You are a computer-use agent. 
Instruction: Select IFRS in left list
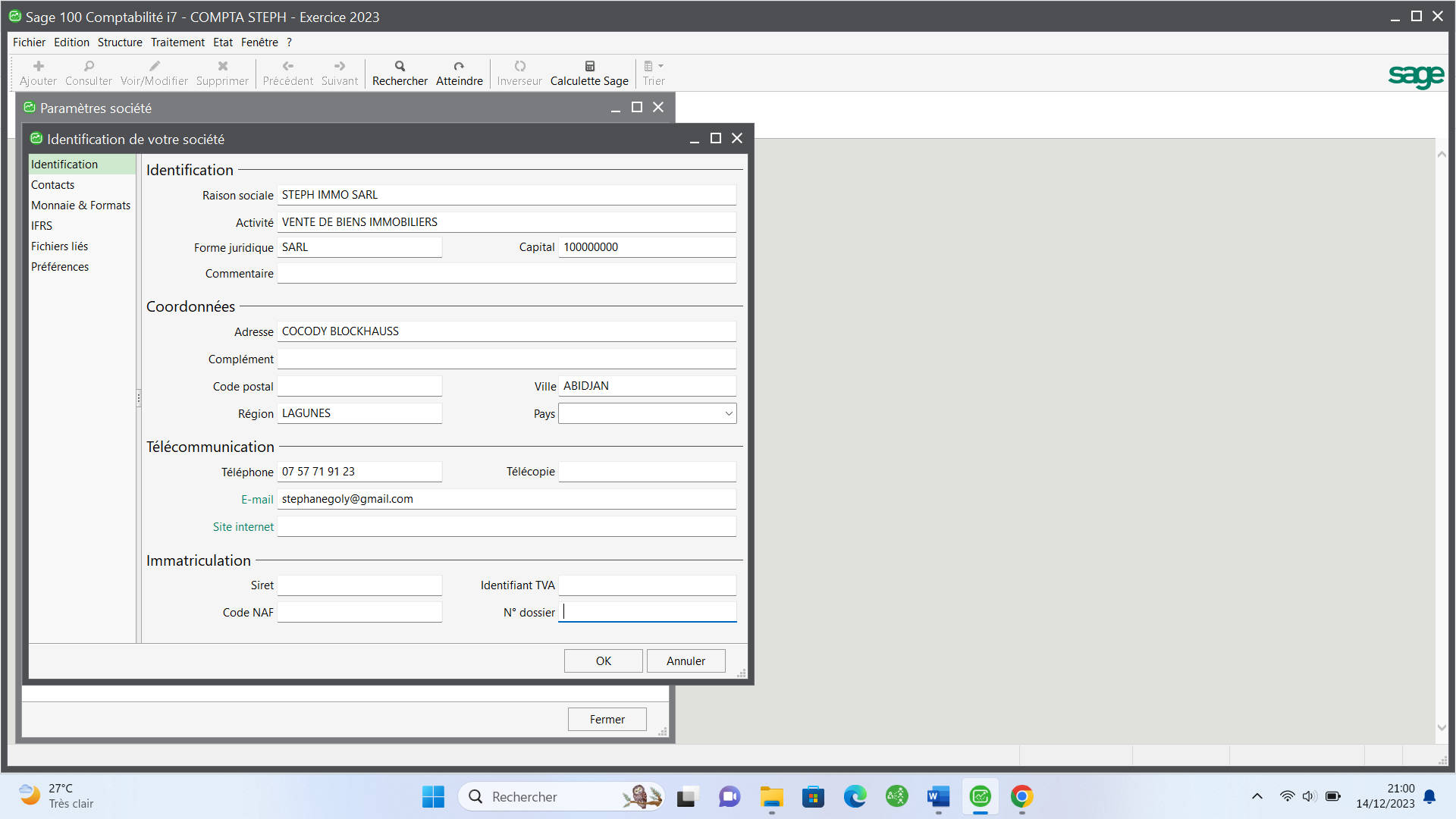tap(82, 226)
